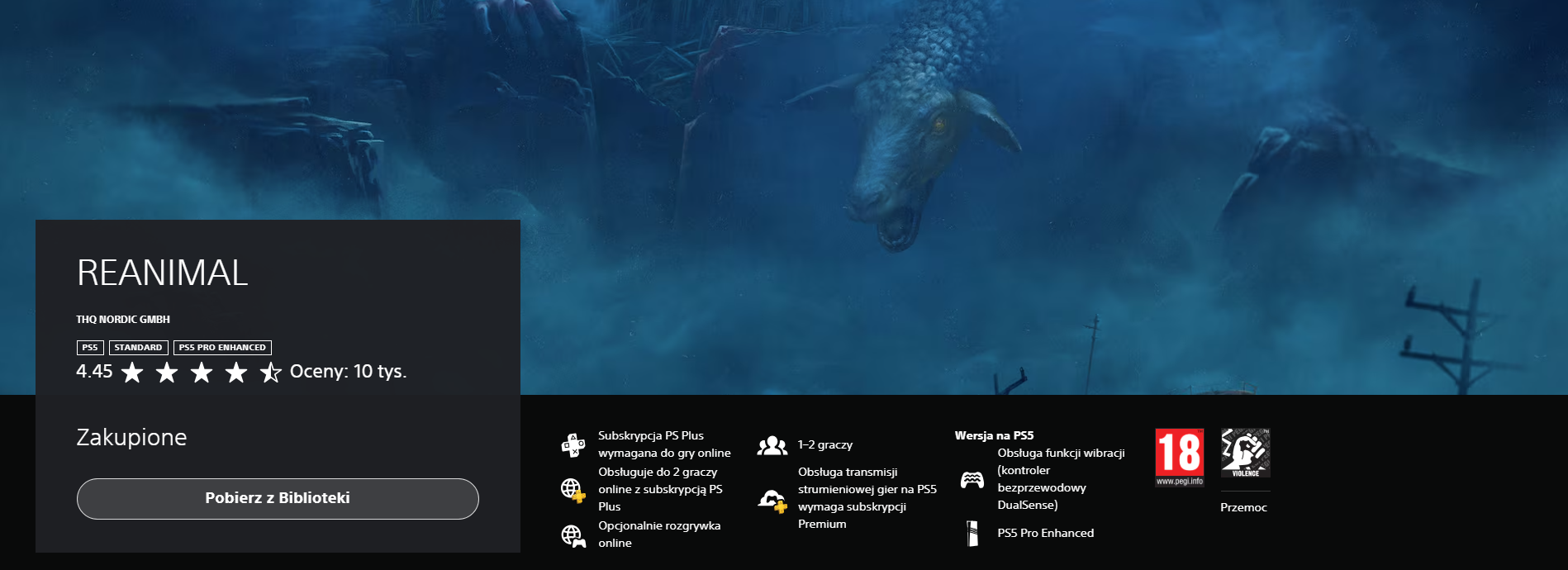This screenshot has height=570, width=1568.
Task: Click the 1–2 graczy players icon
Action: (772, 446)
